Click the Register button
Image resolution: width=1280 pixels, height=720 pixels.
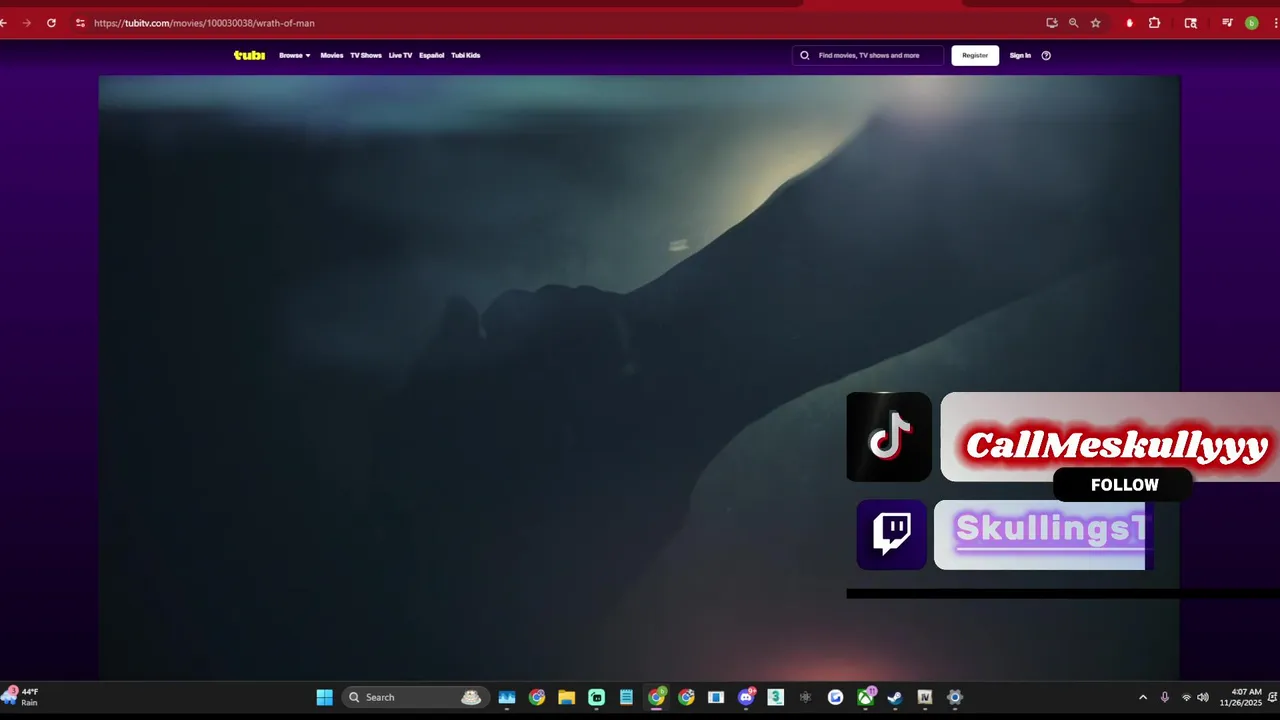tap(975, 55)
